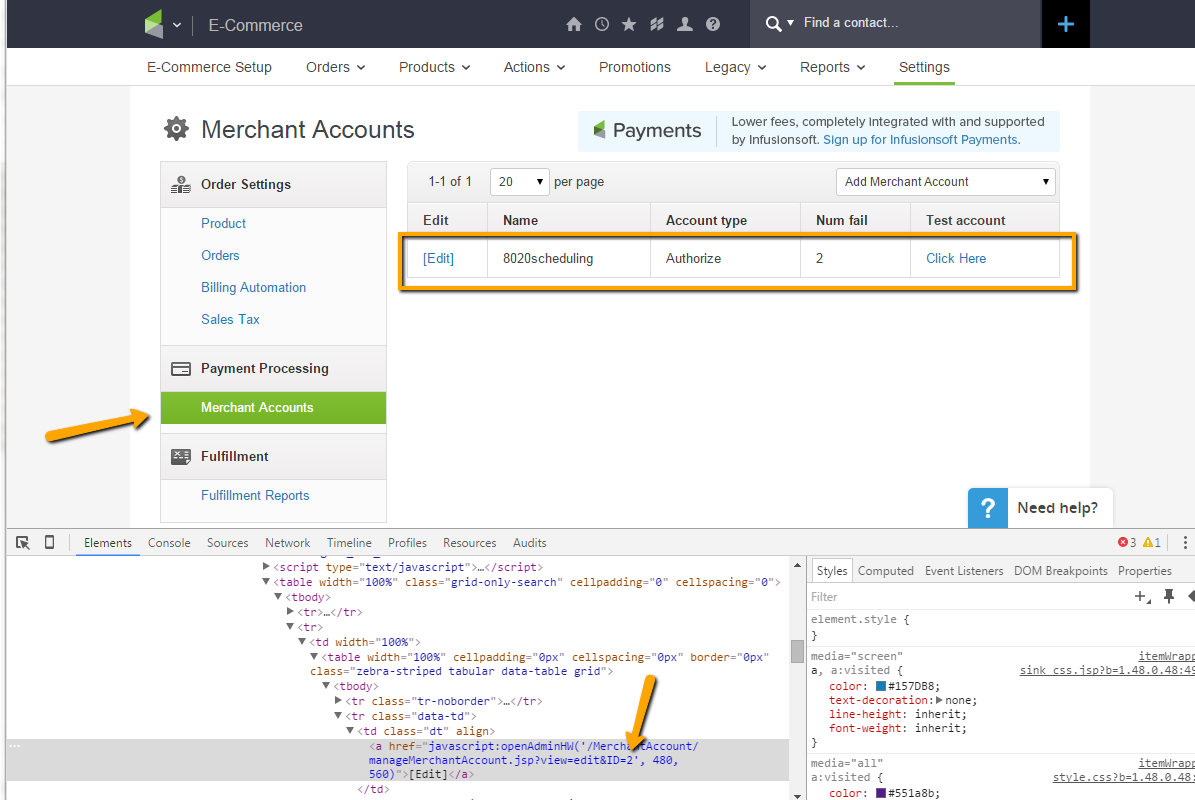Switch to the DevTools Console tab

click(169, 542)
